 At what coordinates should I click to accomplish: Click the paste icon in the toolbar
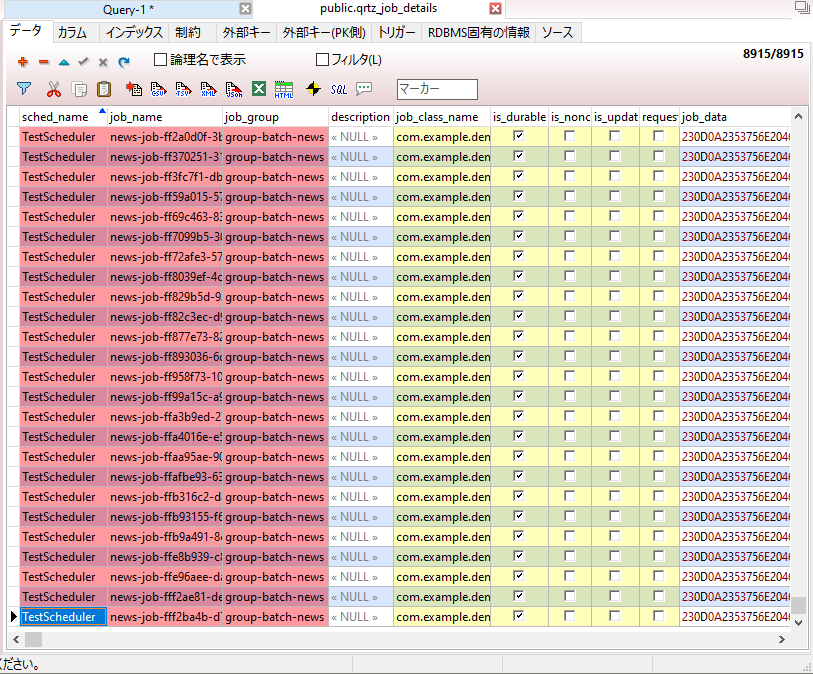point(104,90)
